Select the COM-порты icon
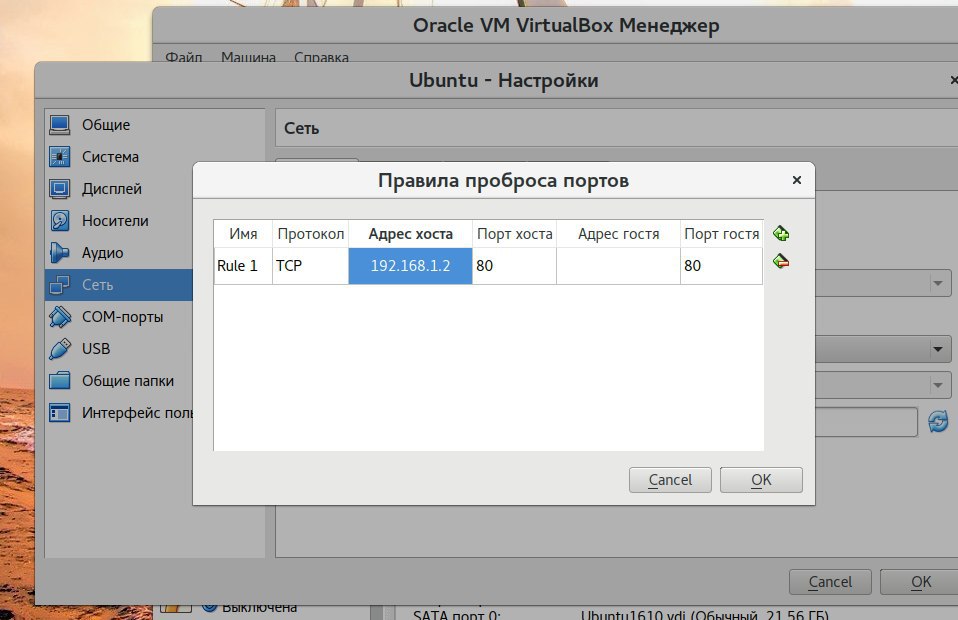 coord(59,316)
